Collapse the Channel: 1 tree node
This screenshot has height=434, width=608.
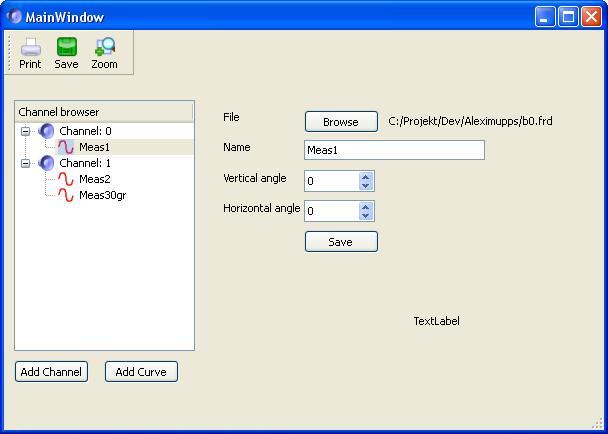point(26,163)
